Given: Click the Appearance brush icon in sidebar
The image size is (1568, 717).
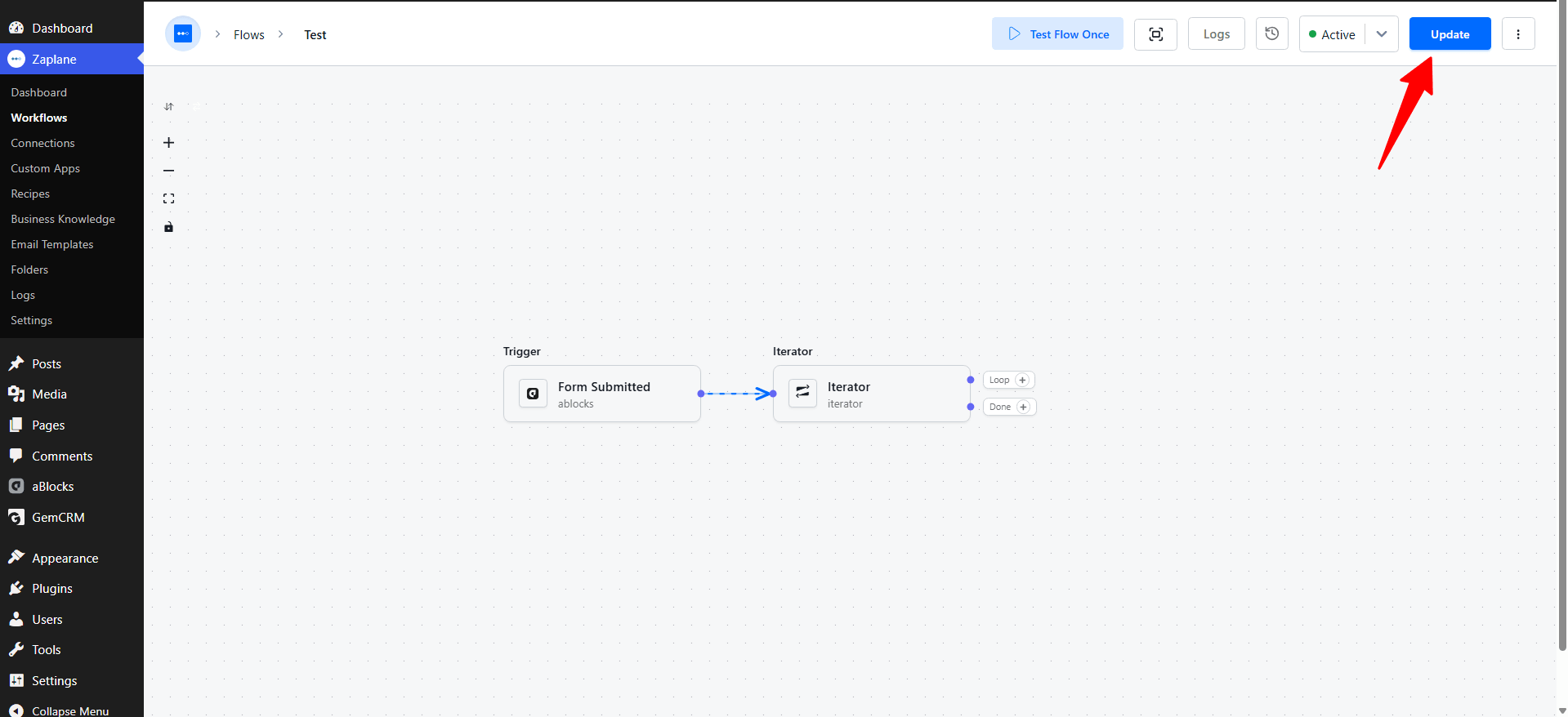Looking at the screenshot, I should [x=16, y=558].
